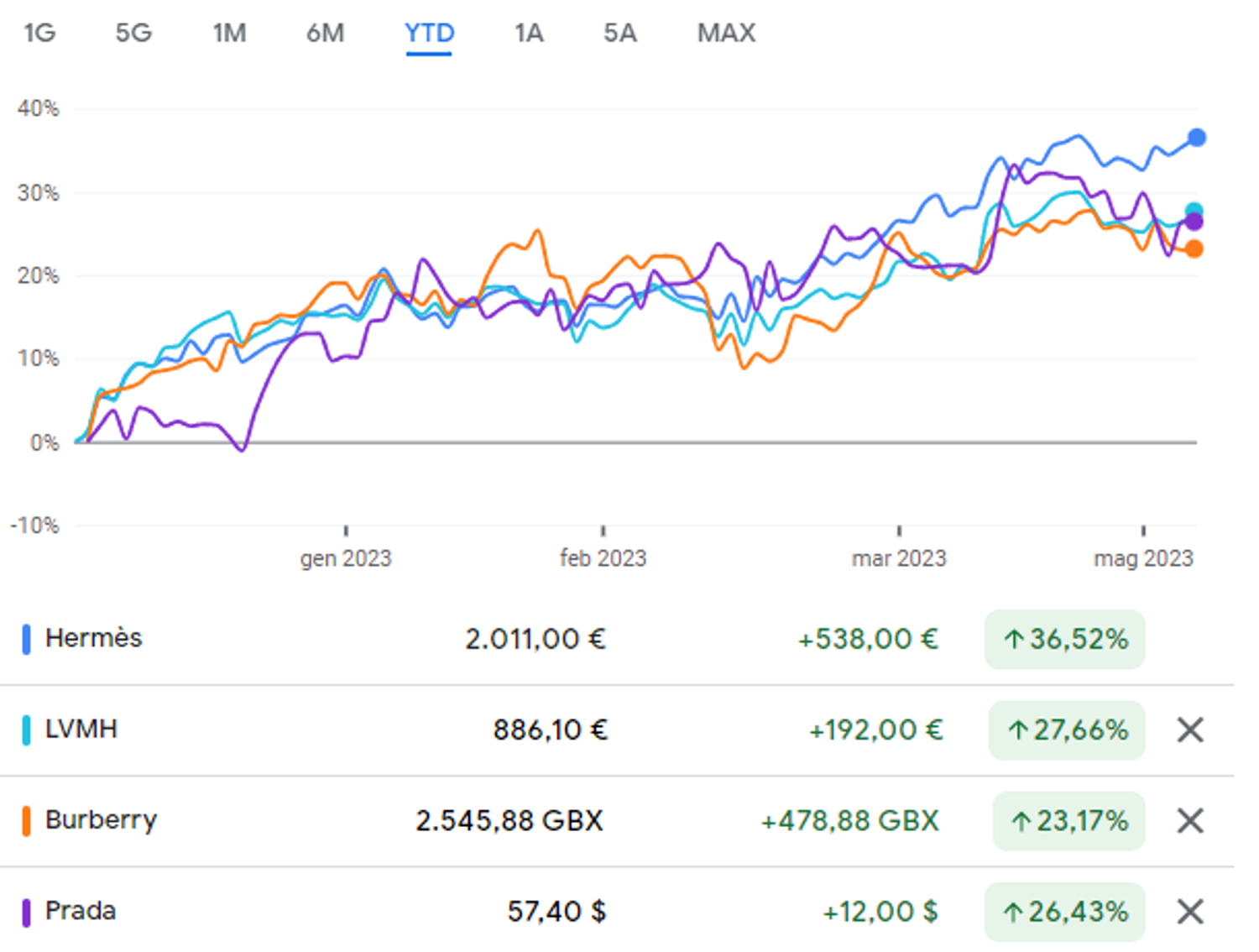Screen dimensions: 1259x952
Task: Switch chart to 1A range
Action: coord(529,33)
